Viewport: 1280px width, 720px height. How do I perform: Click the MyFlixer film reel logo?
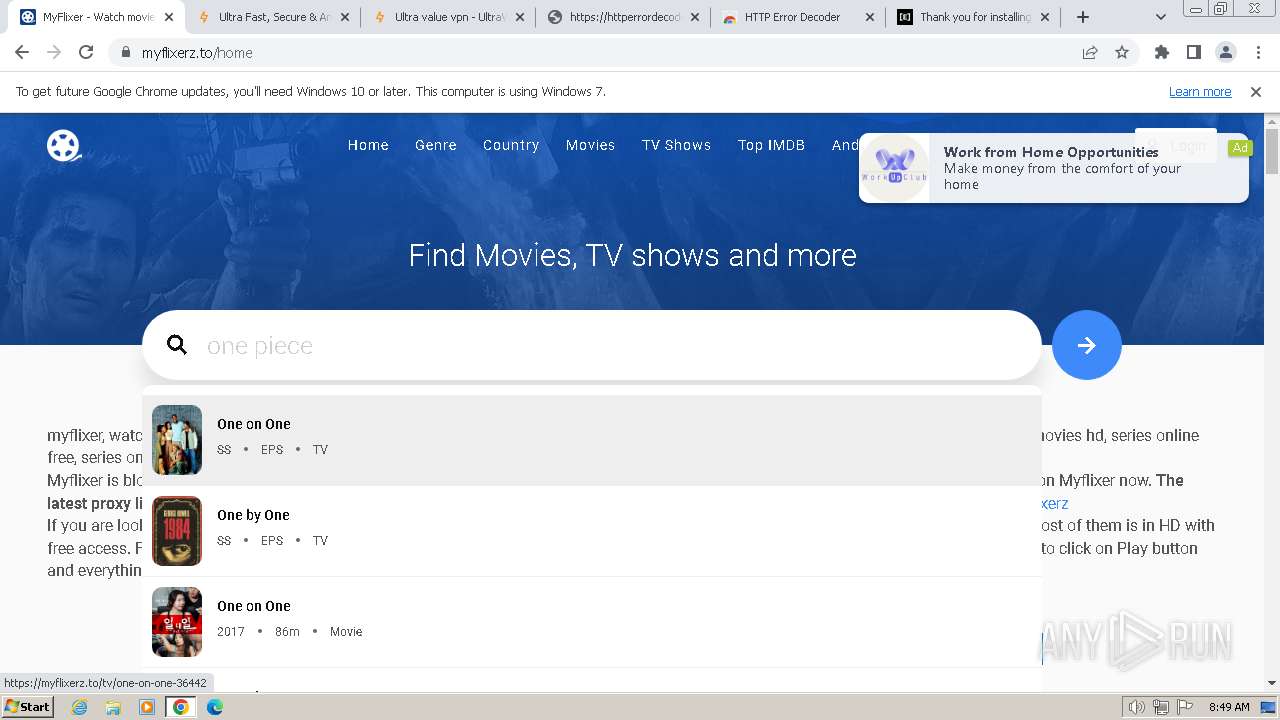[x=63, y=145]
